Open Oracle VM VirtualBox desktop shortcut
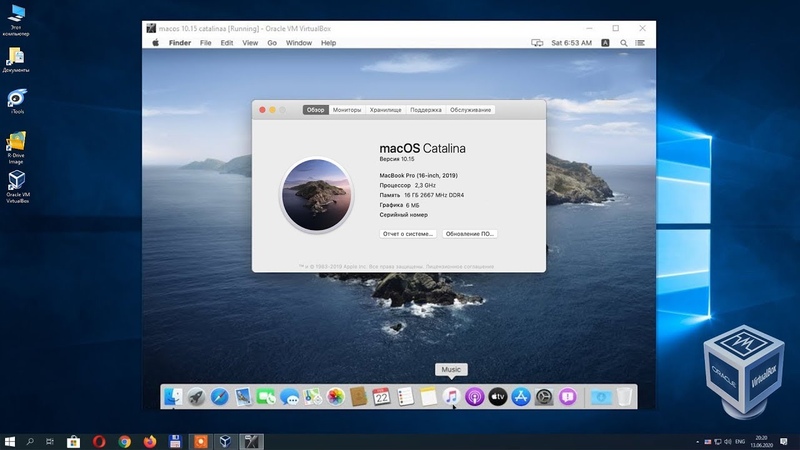The width and height of the screenshot is (800, 450). tap(17, 186)
